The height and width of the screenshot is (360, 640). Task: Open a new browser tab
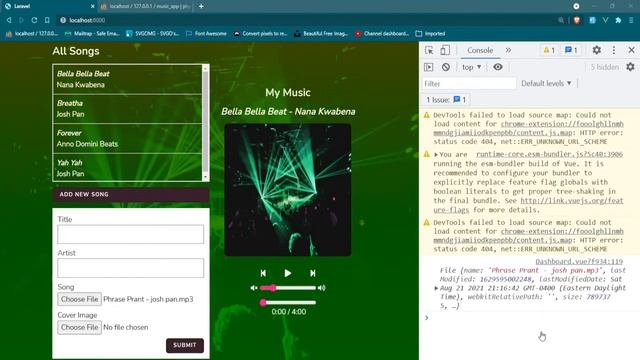pos(201,6)
